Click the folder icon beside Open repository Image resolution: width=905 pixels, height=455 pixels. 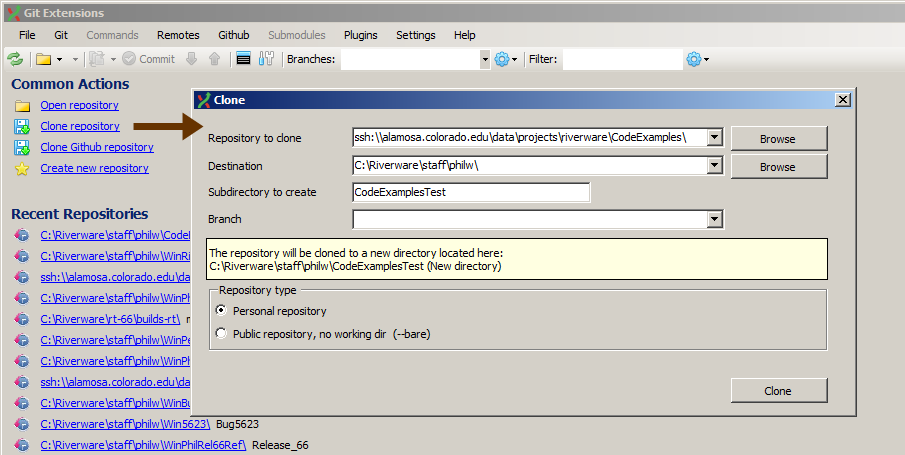23,106
